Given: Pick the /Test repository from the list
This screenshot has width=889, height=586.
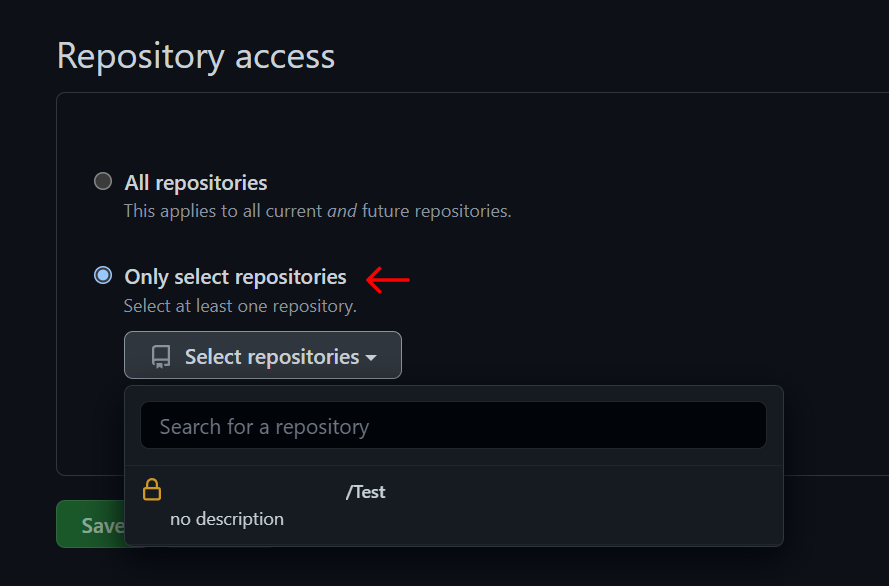Looking at the screenshot, I should point(454,506).
